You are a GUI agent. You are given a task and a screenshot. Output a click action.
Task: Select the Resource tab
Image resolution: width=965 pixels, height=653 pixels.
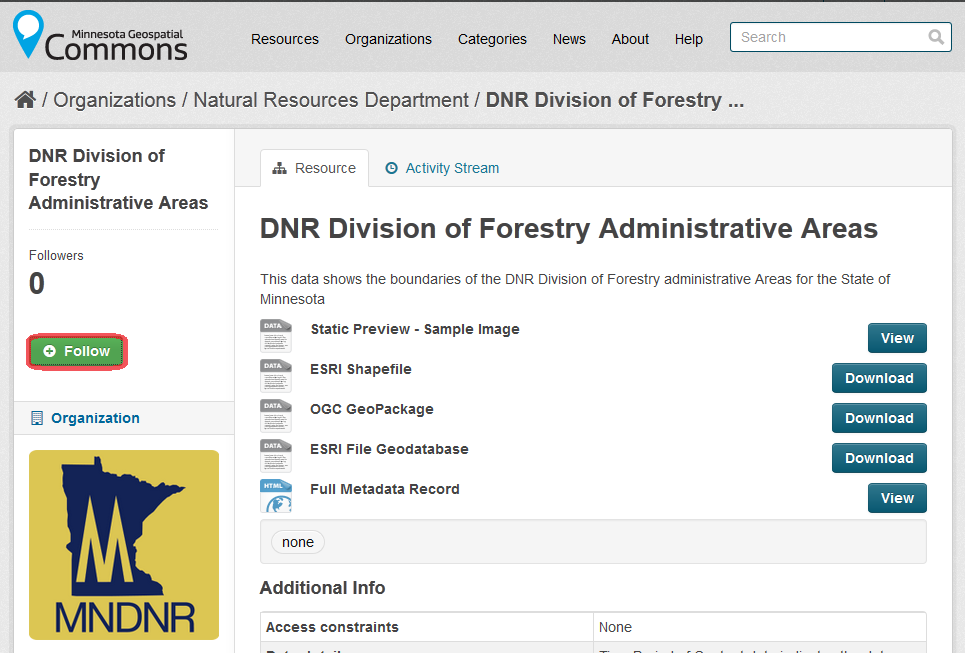(x=314, y=168)
